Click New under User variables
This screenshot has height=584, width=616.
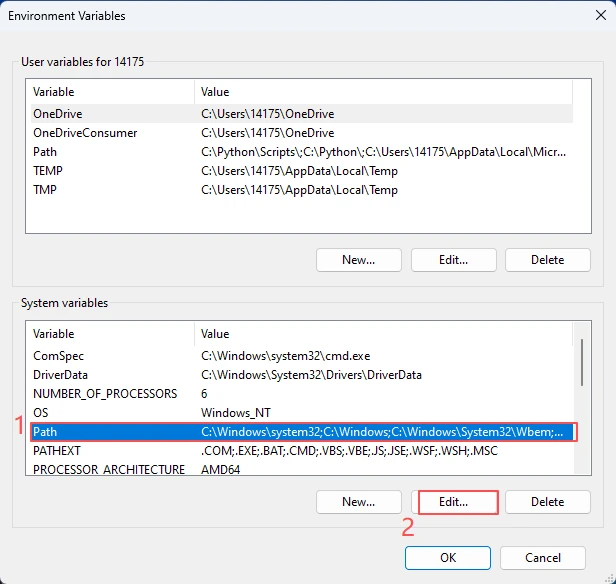point(358,260)
